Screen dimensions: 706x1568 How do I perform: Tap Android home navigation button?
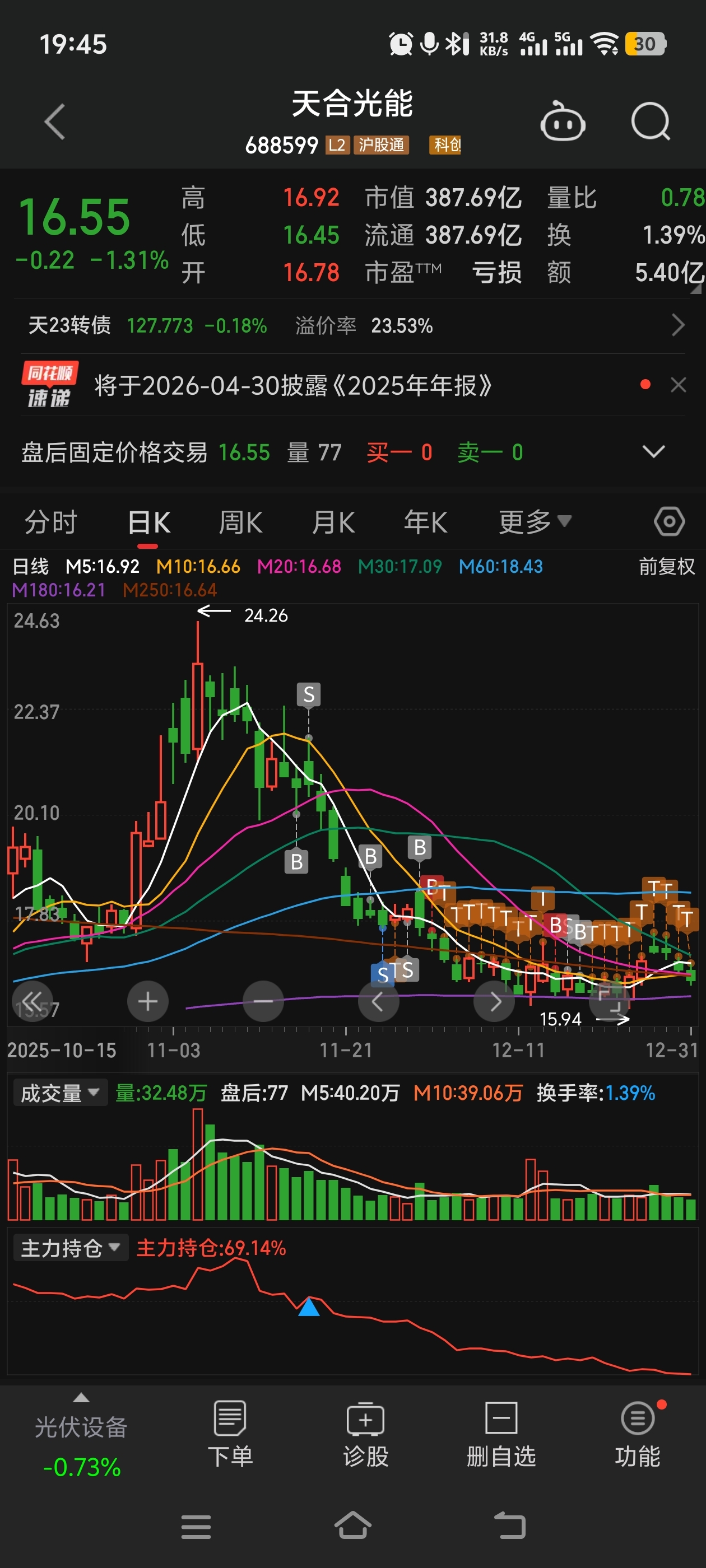[352, 1525]
